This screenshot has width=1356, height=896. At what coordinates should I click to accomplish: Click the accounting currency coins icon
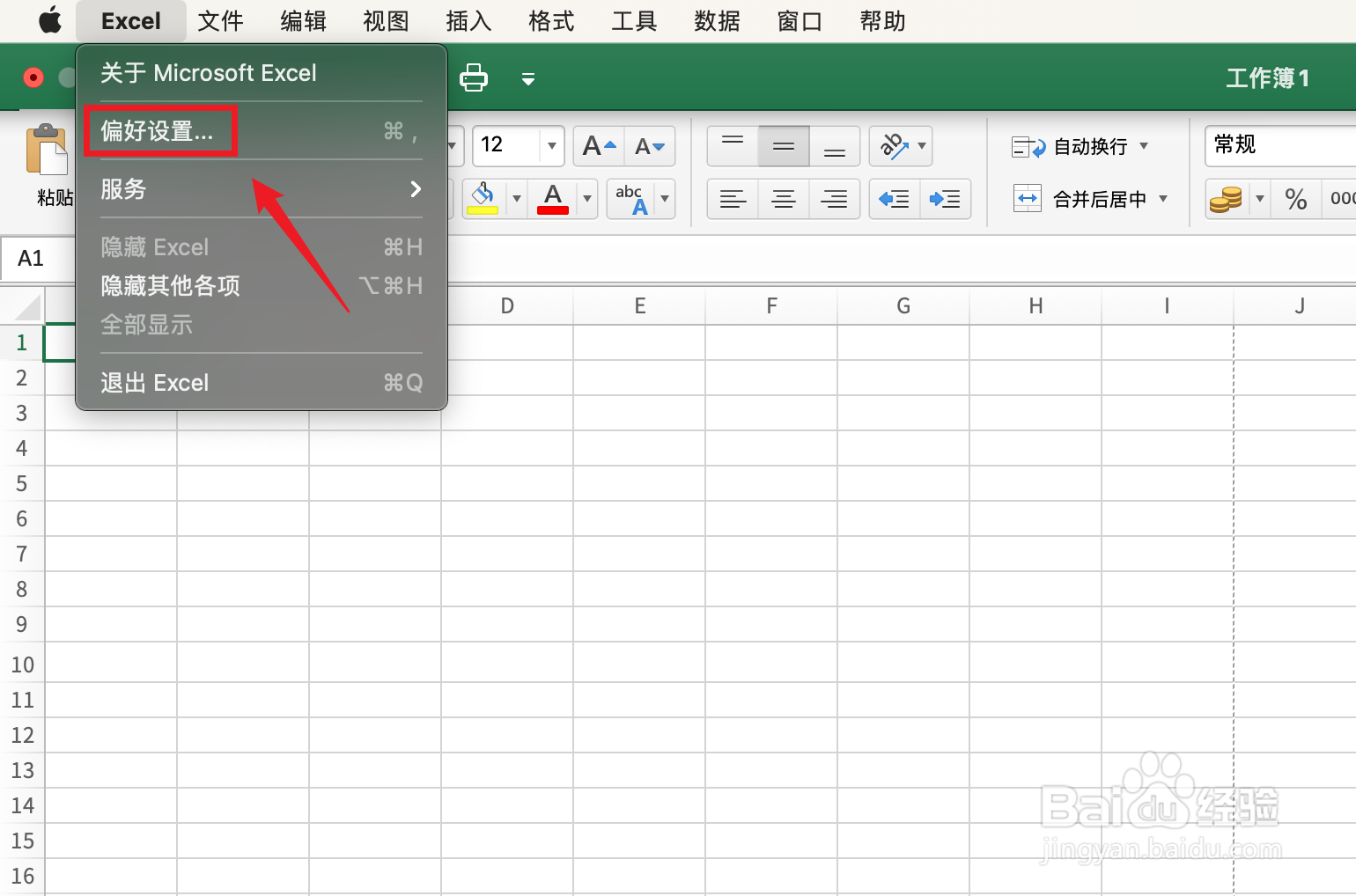pos(1226,199)
